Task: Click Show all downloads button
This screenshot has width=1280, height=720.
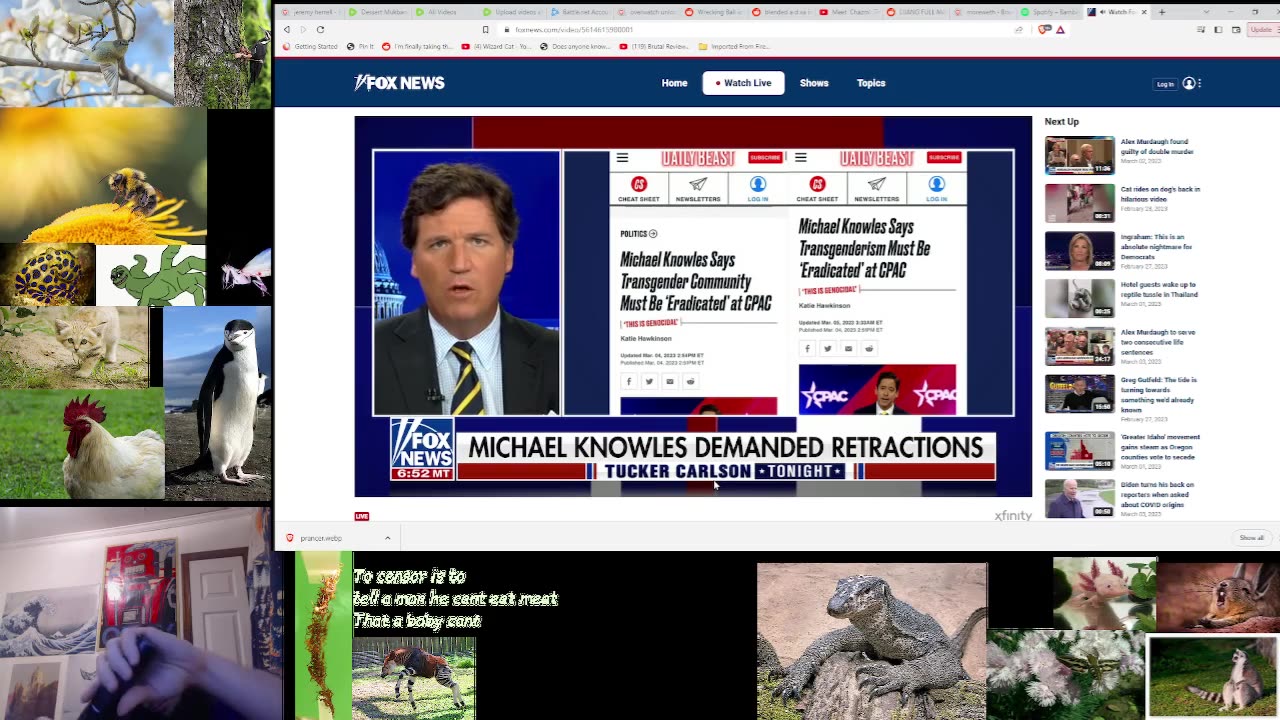Action: coord(1252,538)
